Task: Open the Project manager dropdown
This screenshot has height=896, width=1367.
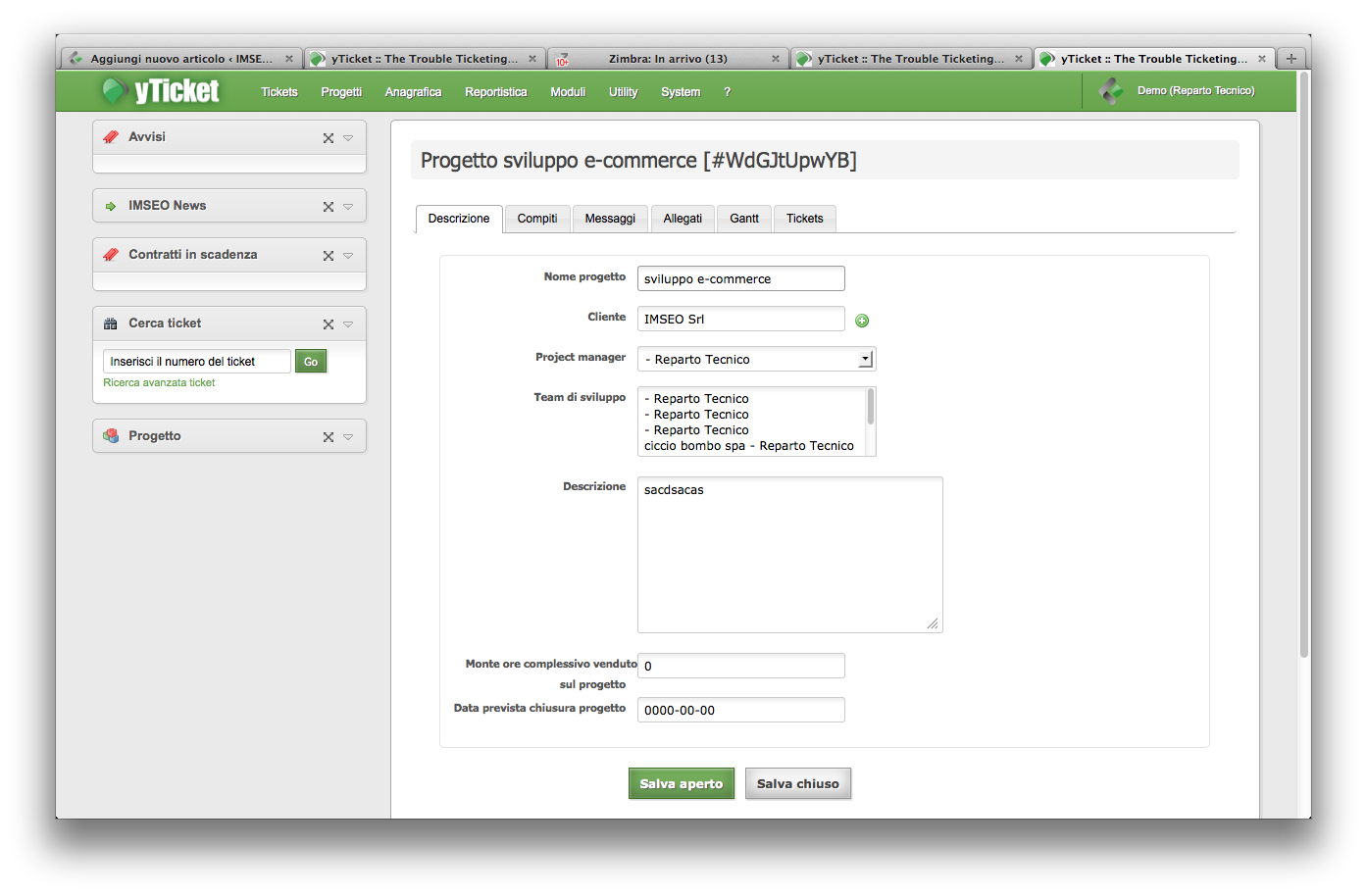Action: (x=865, y=360)
